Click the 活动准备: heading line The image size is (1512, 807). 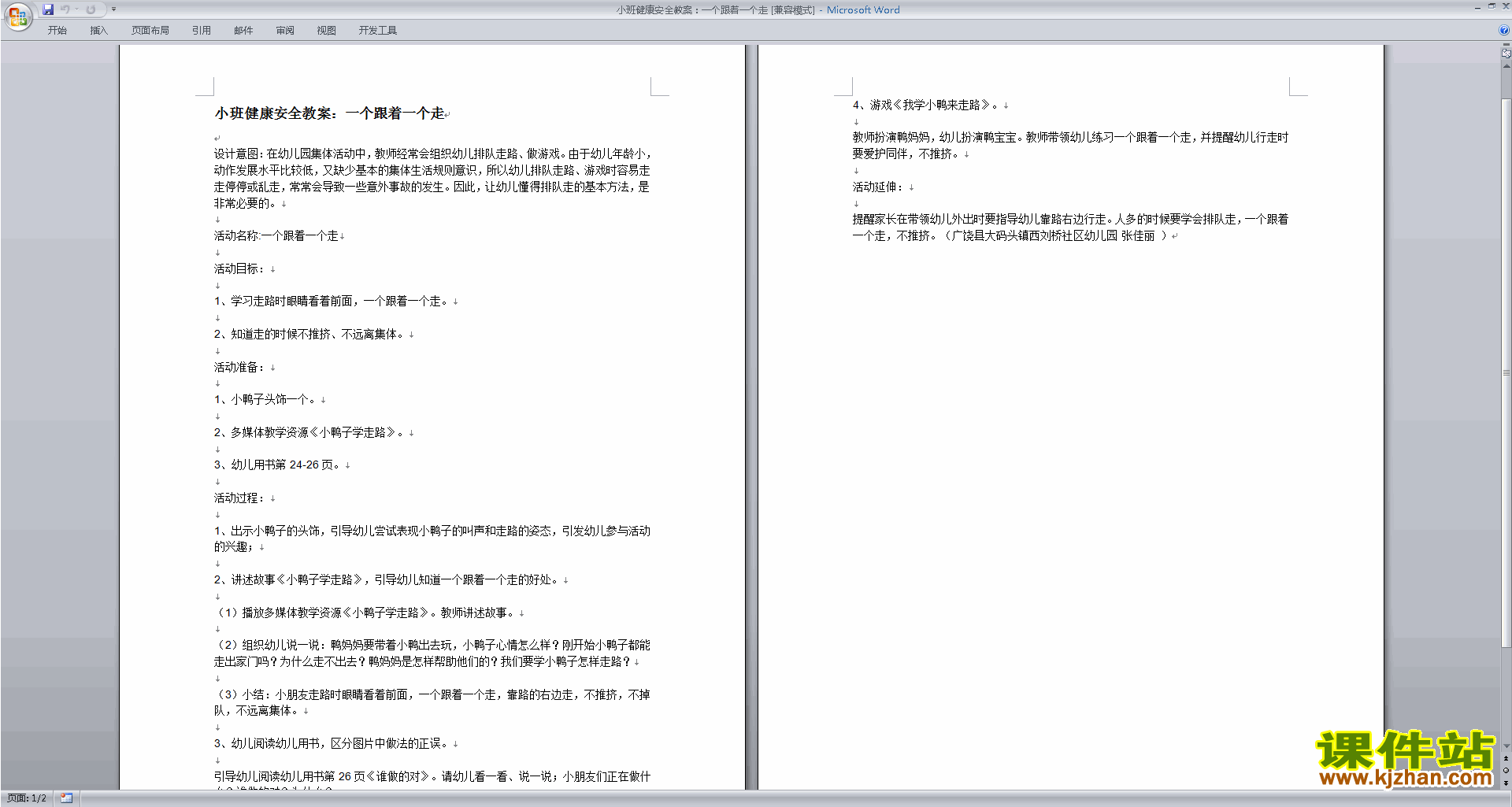coord(239,367)
